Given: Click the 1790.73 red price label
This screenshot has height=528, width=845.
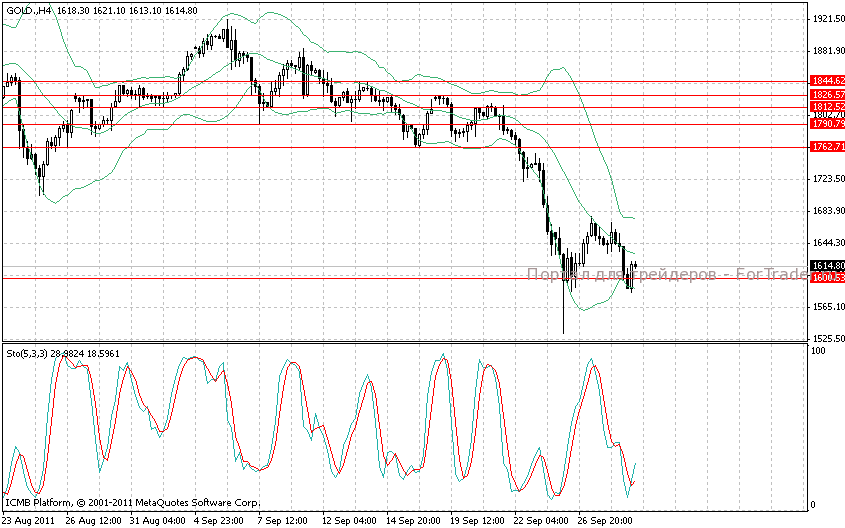Looking at the screenshot, I should [x=828, y=125].
